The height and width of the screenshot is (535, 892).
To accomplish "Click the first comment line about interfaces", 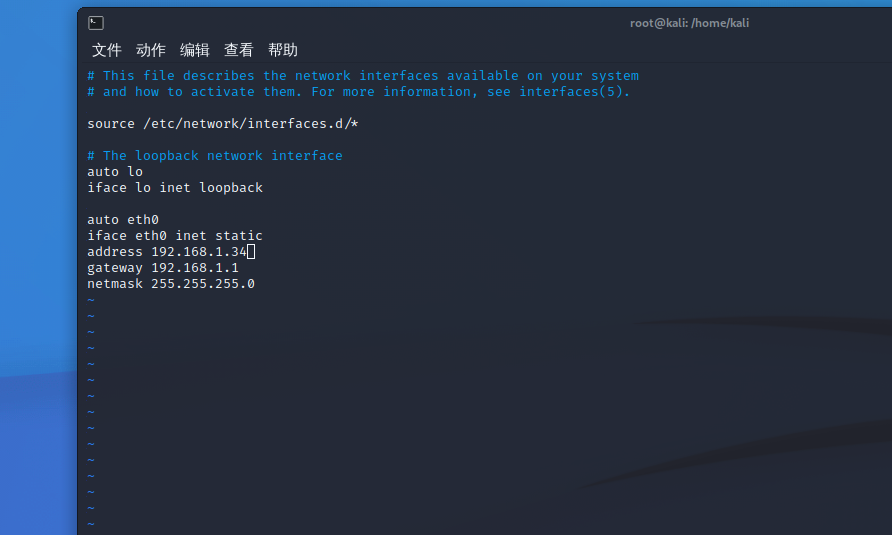I will click(x=362, y=76).
